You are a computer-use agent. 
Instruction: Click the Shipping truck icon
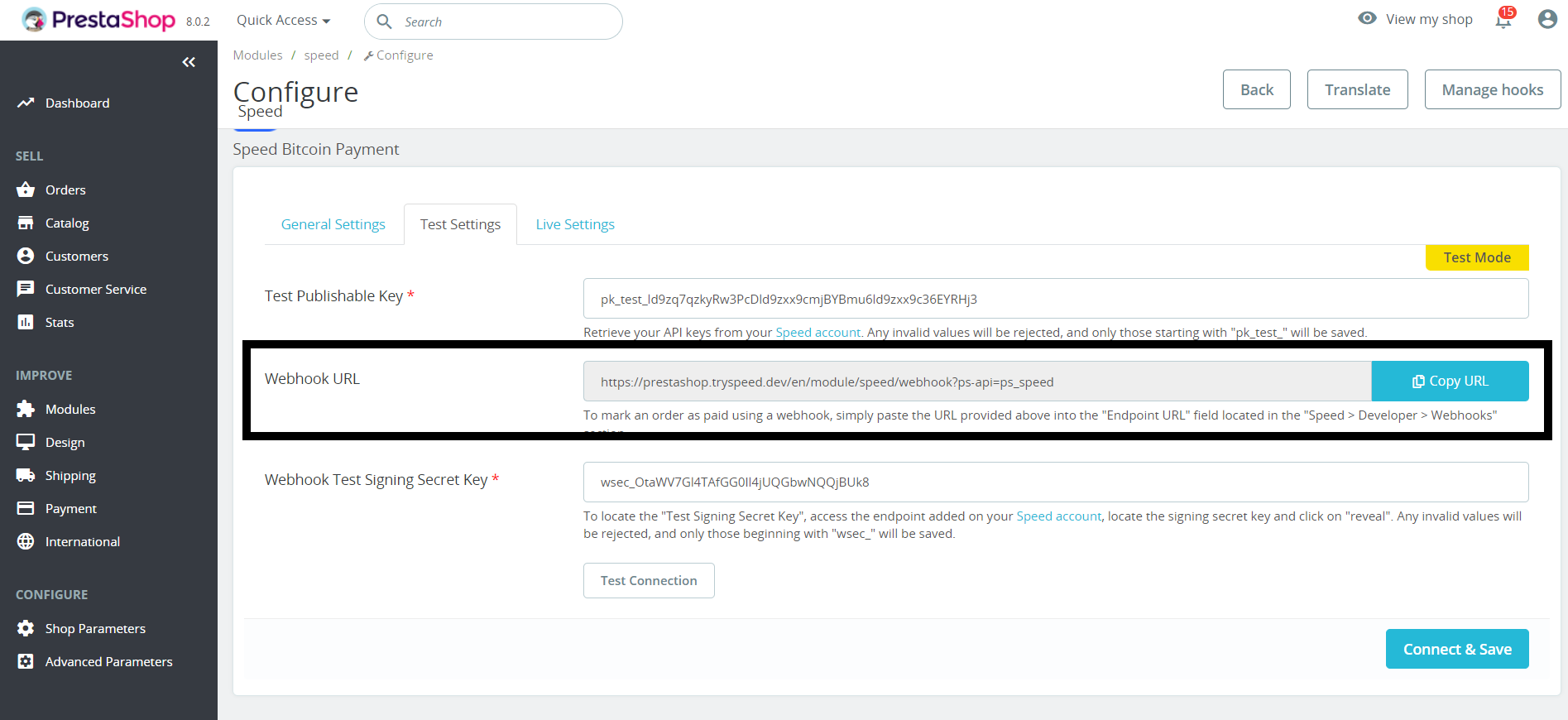(26, 475)
